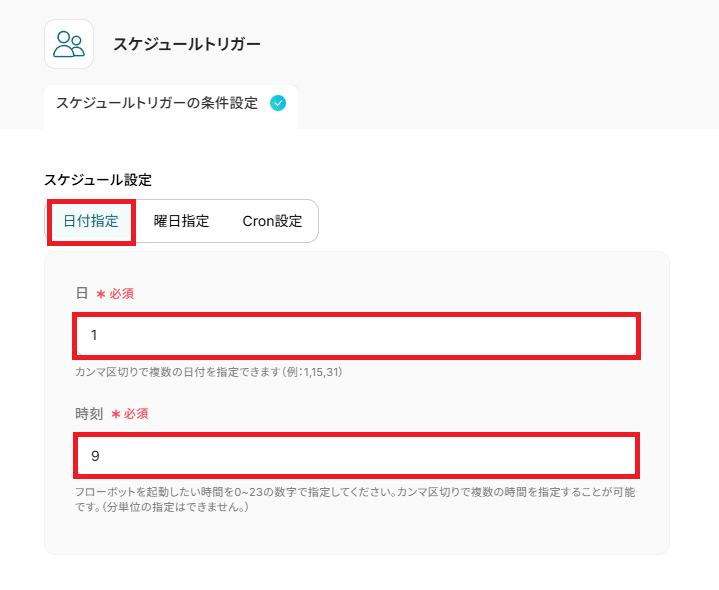Select the 日付指定 tab
This screenshot has height=590, width=719.
coord(91,221)
